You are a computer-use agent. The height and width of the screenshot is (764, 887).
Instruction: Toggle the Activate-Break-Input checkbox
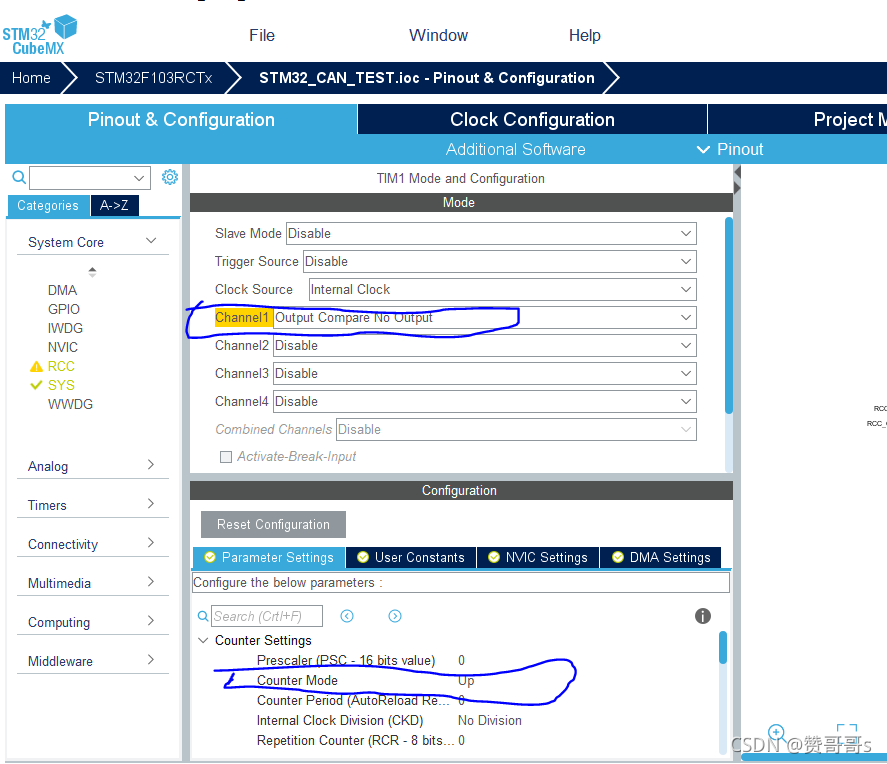226,456
